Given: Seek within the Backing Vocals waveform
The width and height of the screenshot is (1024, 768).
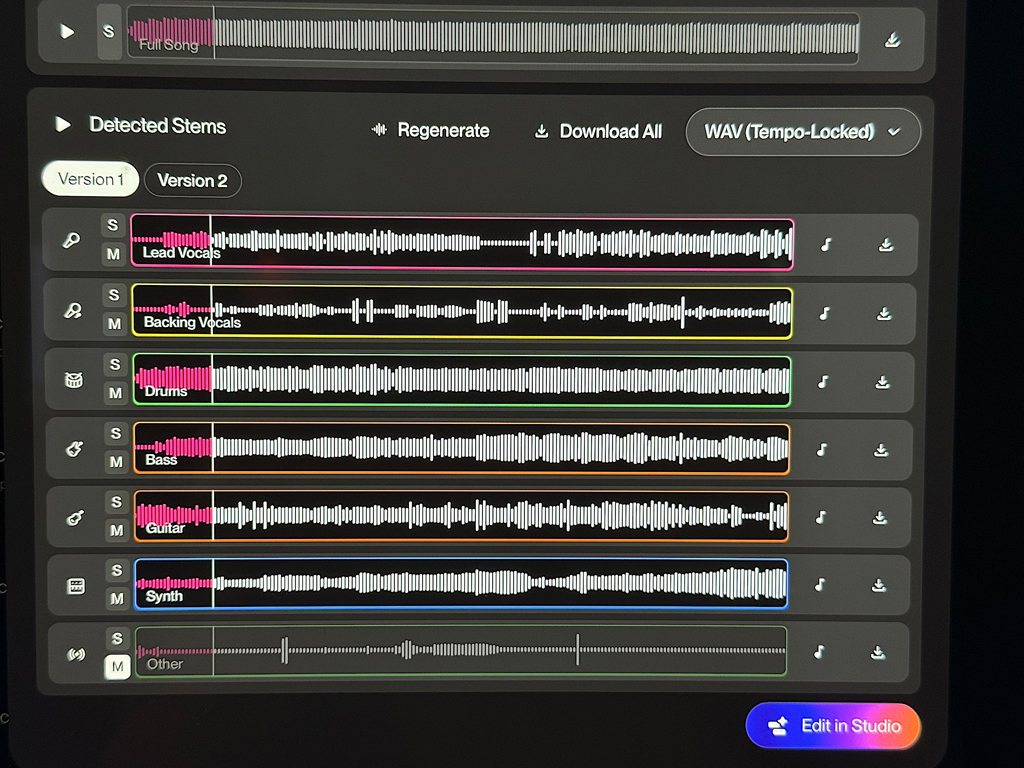Looking at the screenshot, I should tap(462, 312).
